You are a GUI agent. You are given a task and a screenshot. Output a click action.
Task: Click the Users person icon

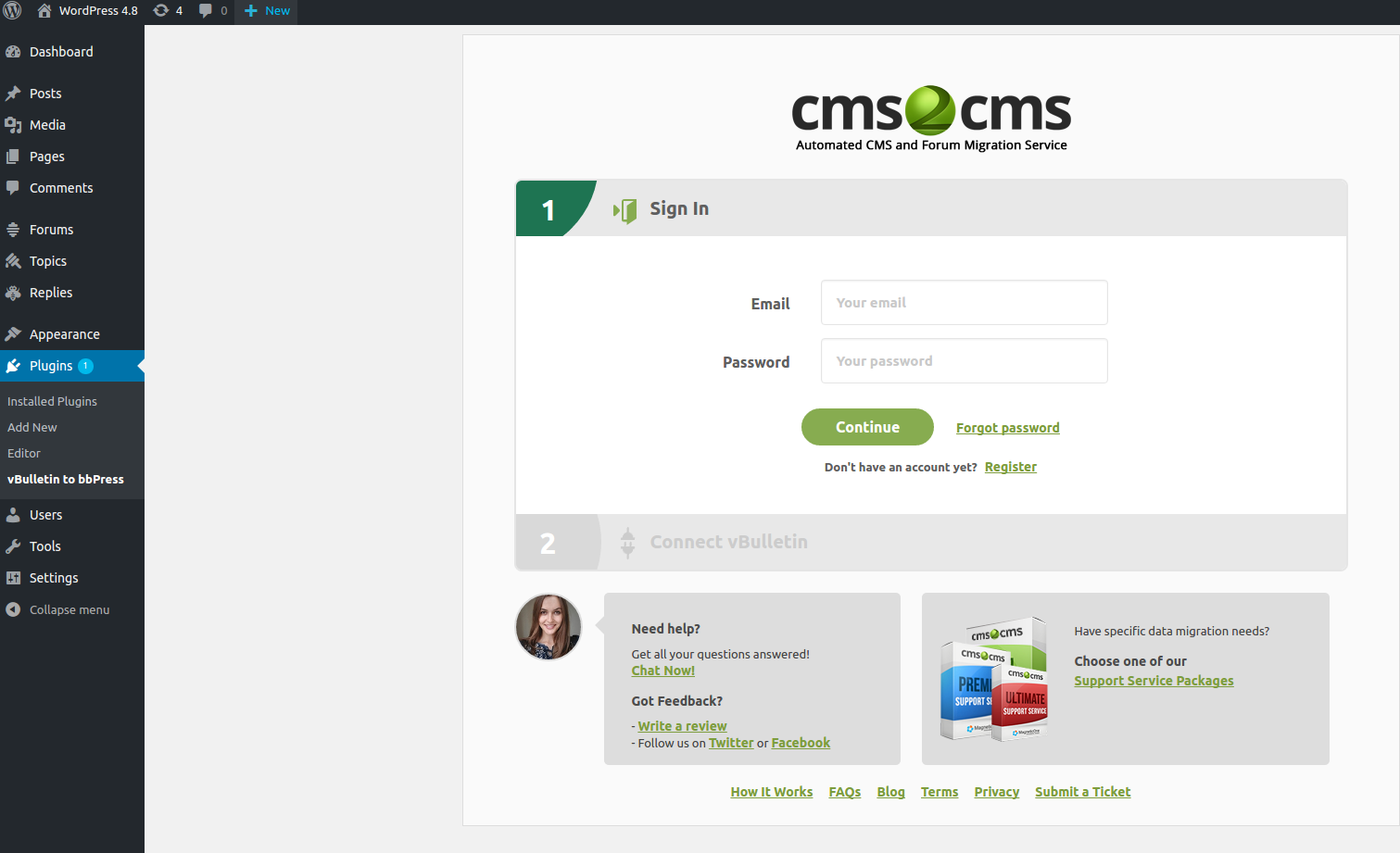[13, 515]
